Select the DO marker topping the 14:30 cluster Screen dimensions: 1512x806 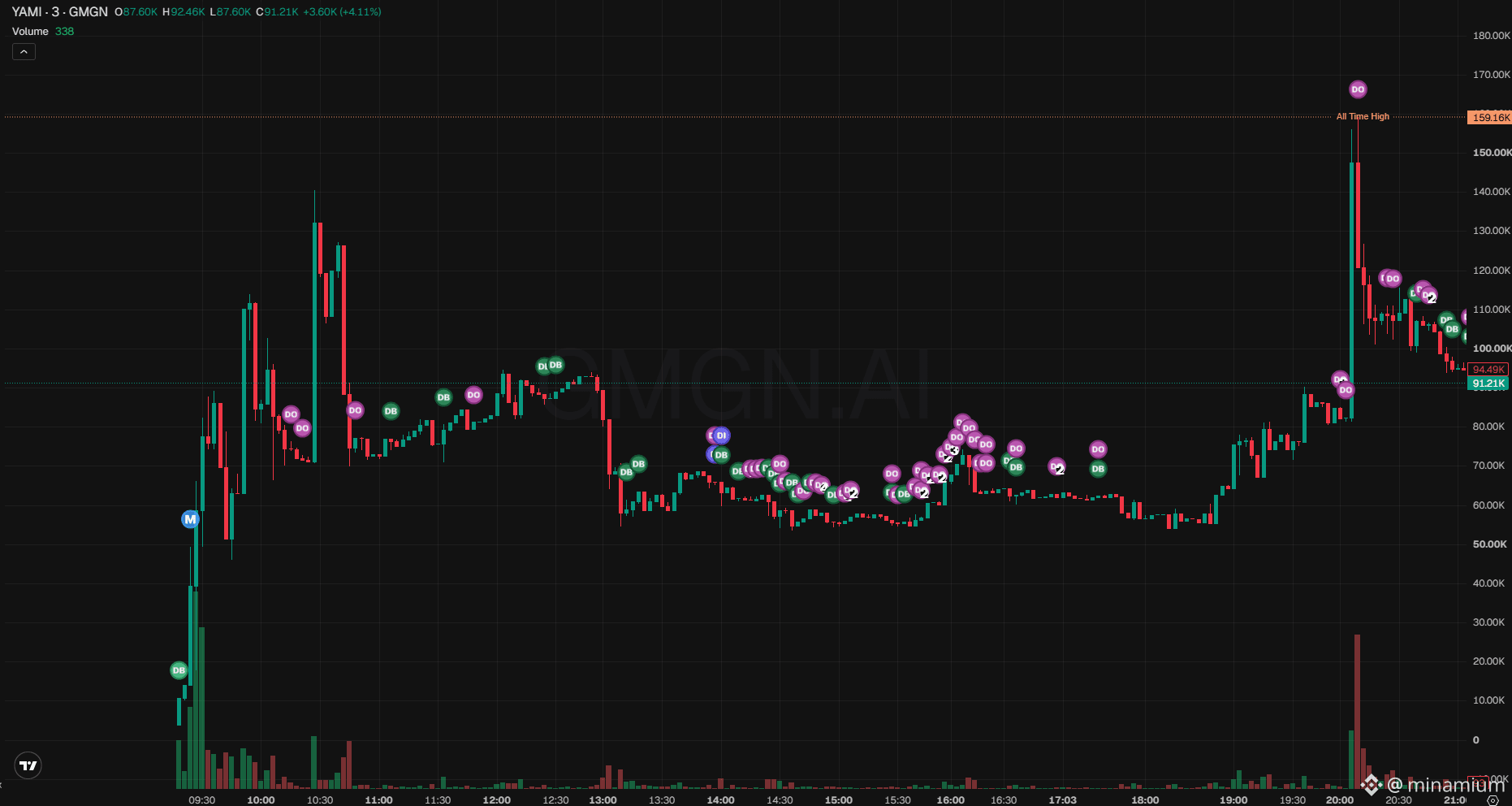(x=780, y=464)
